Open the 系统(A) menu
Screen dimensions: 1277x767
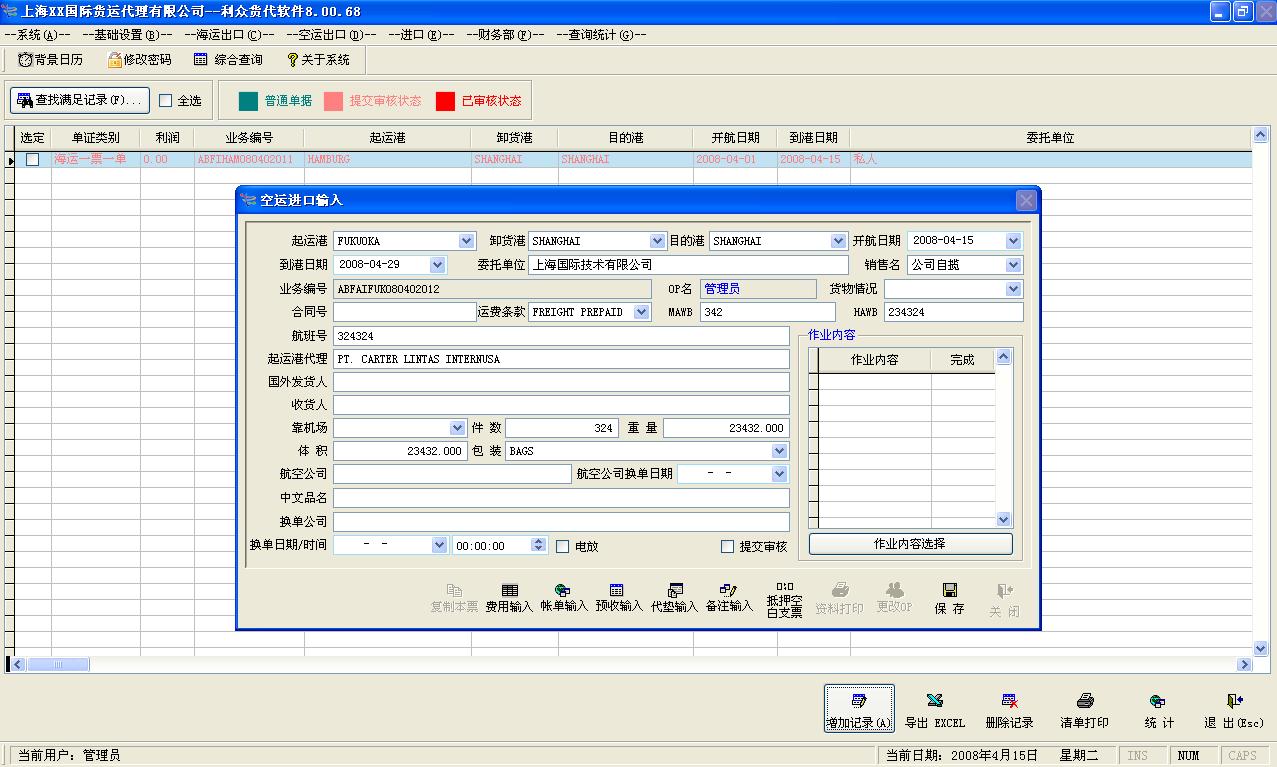[x=37, y=34]
